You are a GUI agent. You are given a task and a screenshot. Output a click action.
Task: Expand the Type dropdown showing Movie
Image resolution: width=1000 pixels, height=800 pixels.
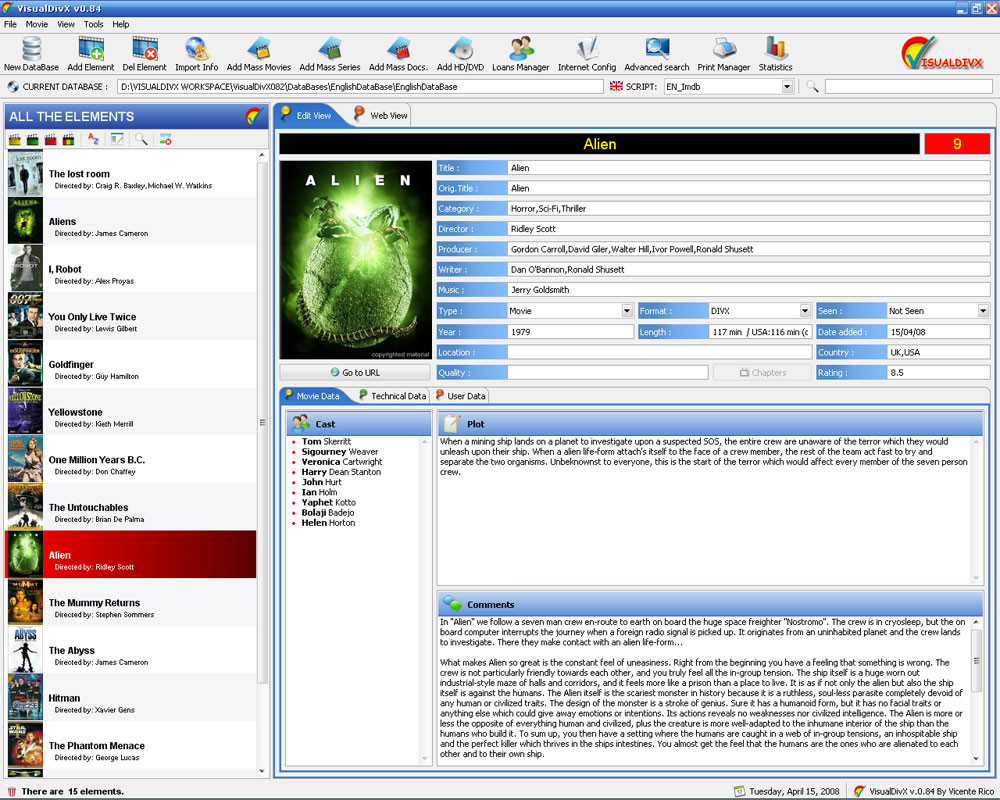(627, 311)
